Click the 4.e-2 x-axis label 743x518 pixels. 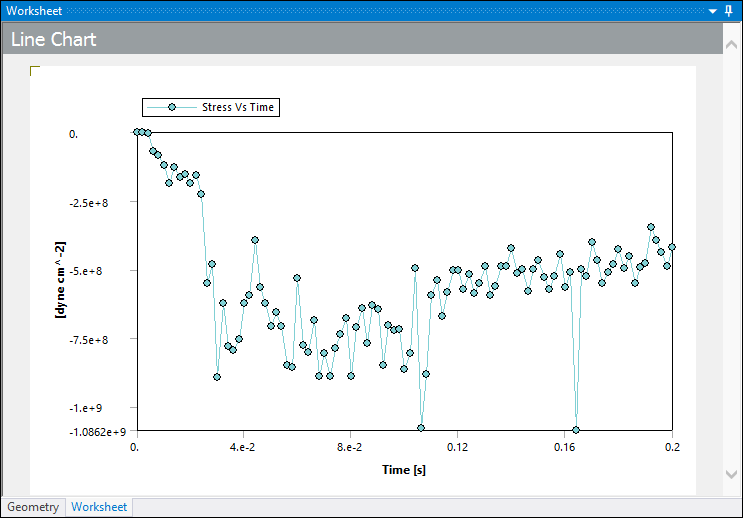pos(243,447)
